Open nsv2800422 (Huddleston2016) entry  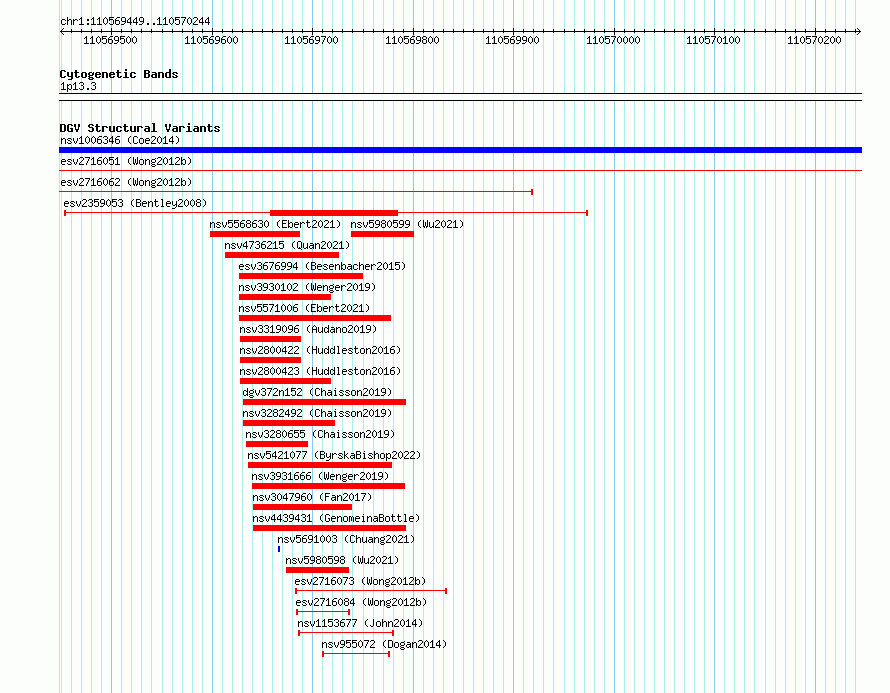point(320,350)
